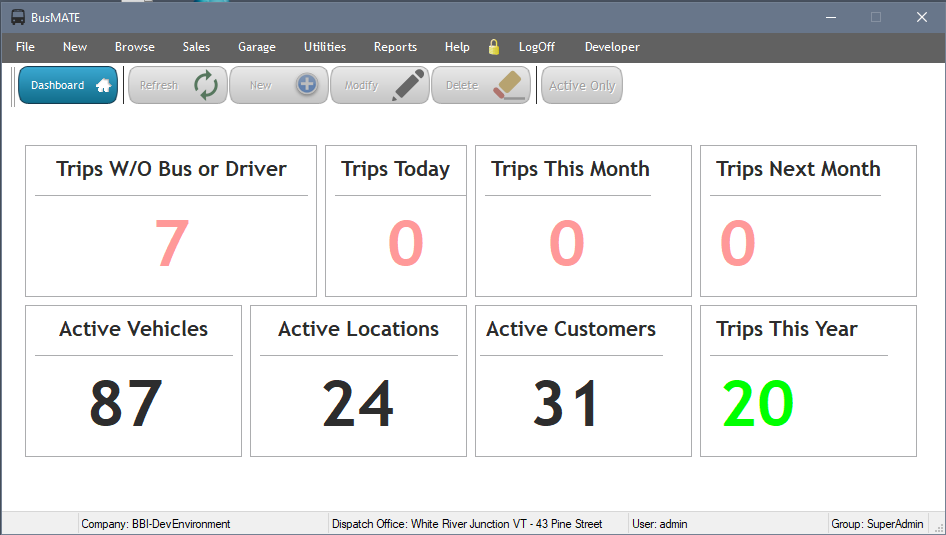The height and width of the screenshot is (535, 946).
Task: Click the BusMATE bus icon in title bar
Action: [x=17, y=17]
